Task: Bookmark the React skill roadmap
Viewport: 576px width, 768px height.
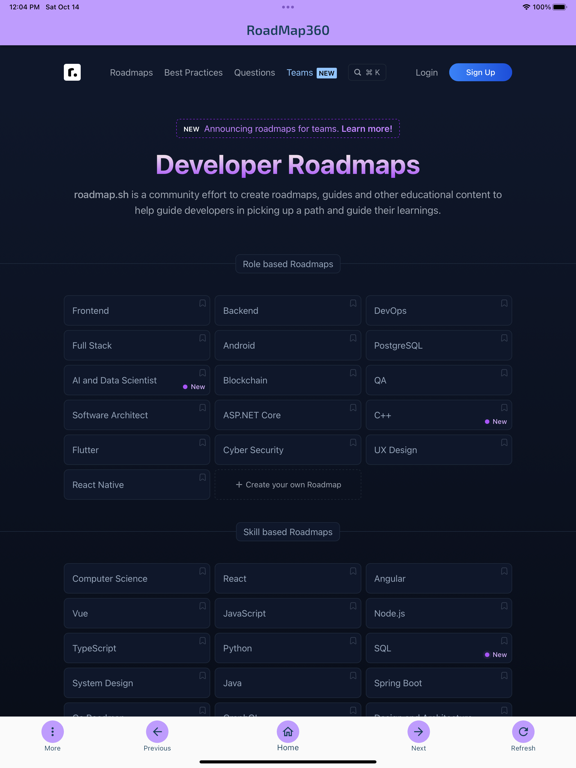Action: 353,571
